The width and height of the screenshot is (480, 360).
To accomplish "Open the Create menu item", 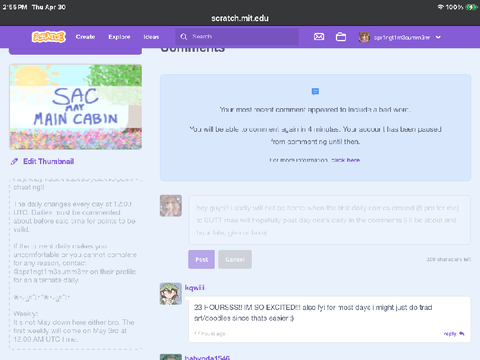I will point(85,37).
